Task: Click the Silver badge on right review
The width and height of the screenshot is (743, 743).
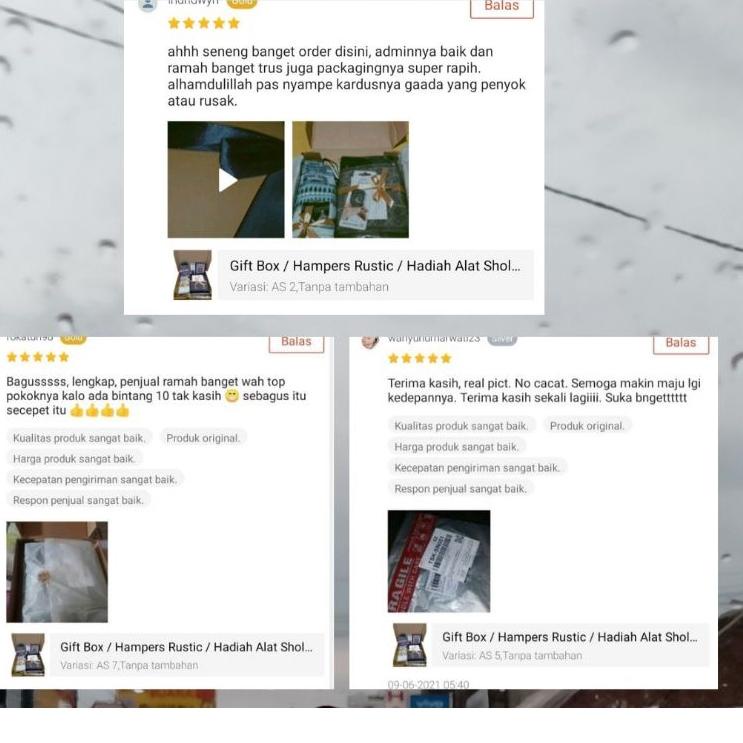Action: click(x=502, y=341)
